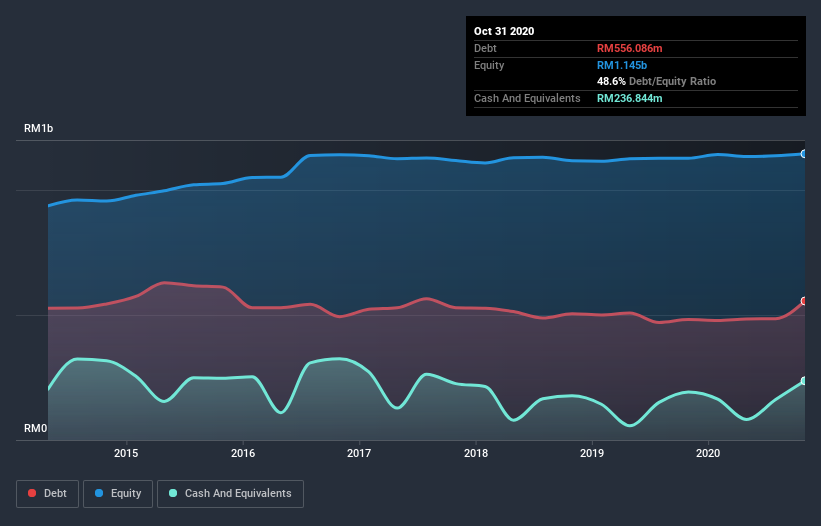The image size is (821, 526).
Task: Toggle the Cash And Equivalents legend button
Action: [x=230, y=494]
